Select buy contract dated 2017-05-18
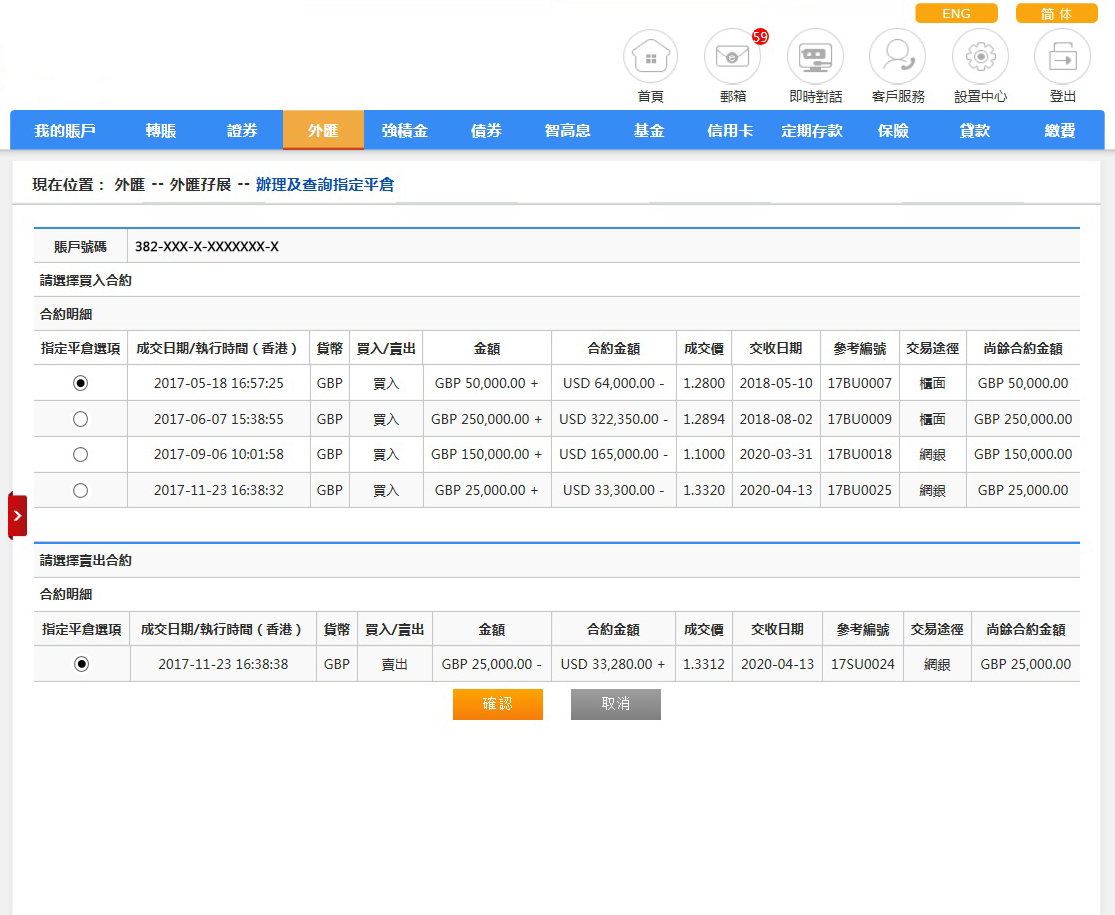Screen dimensions: 1115x915 (x=81, y=383)
